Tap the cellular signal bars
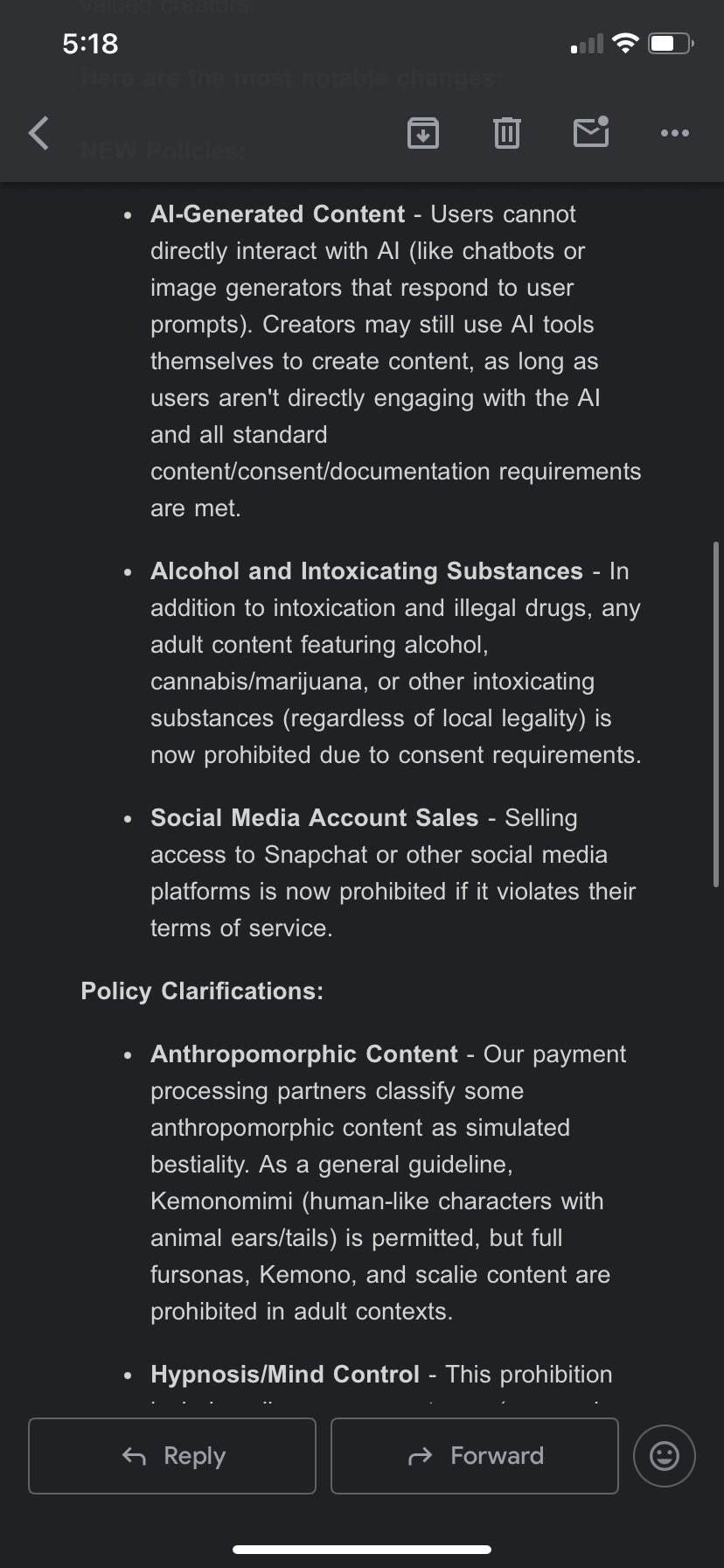Screen dimensions: 724x1568 [587, 44]
